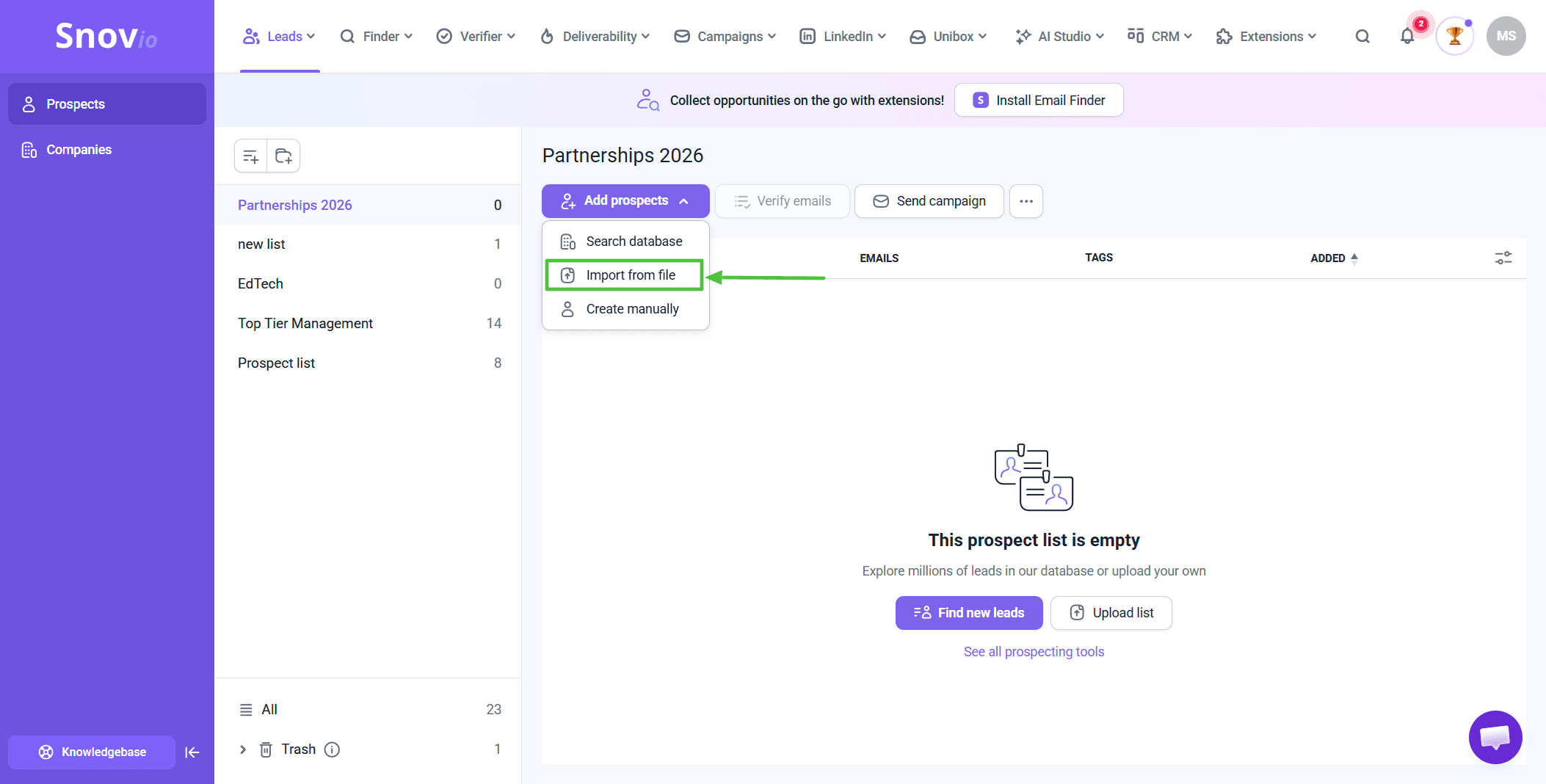Click the create new list icon
Image resolution: width=1546 pixels, height=784 pixels.
[250, 156]
